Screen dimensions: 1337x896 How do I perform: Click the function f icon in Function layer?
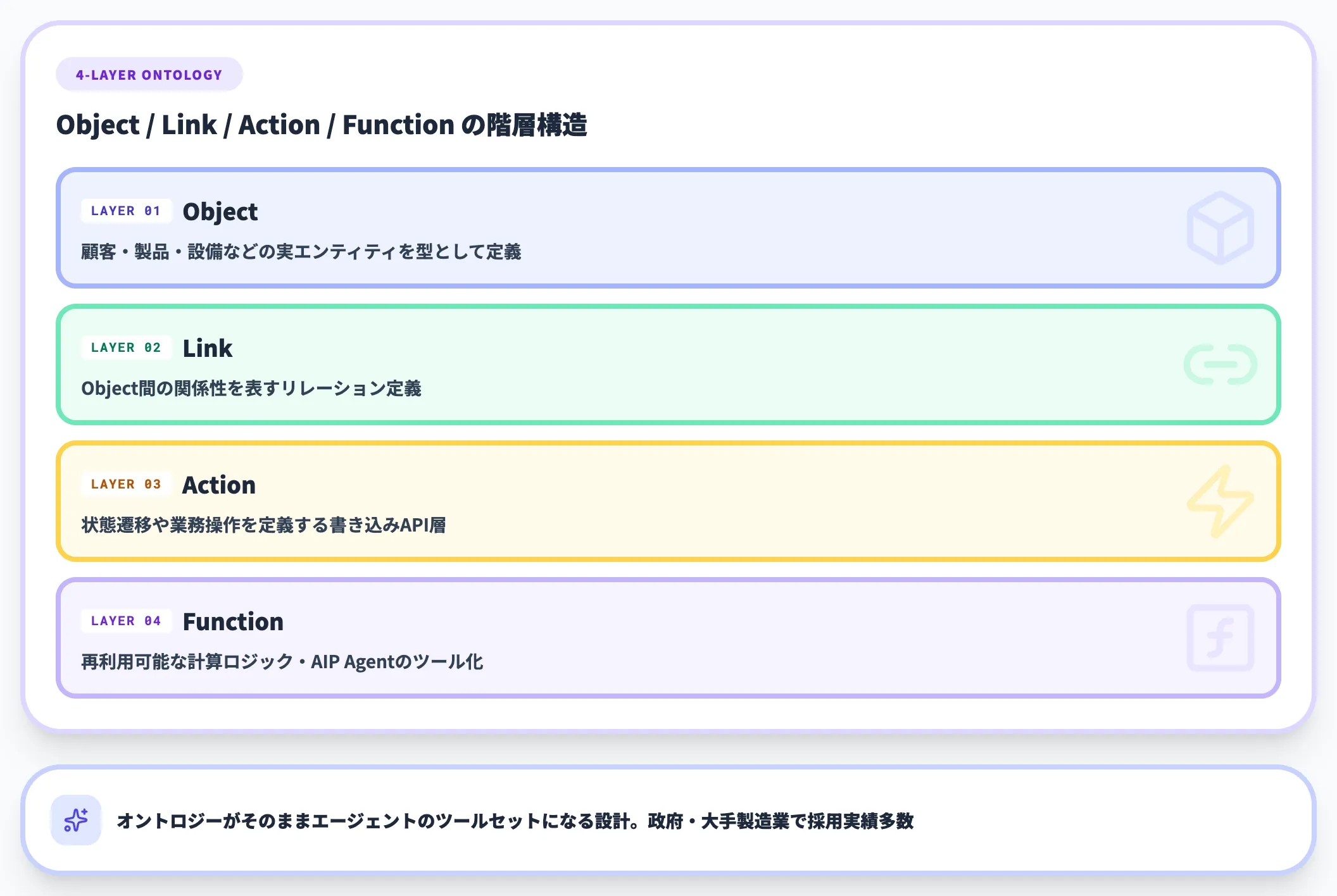coord(1220,638)
